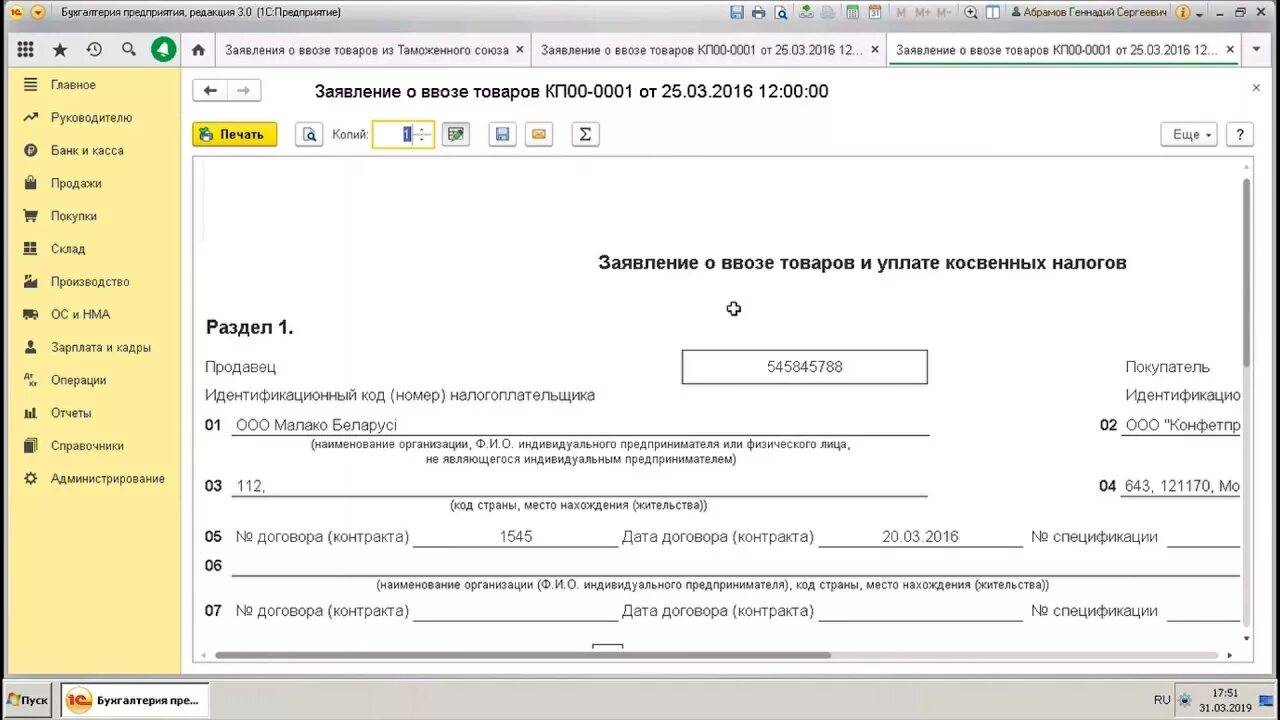This screenshot has height=720, width=1280.
Task: Click the question mark help button
Action: (x=1240, y=134)
